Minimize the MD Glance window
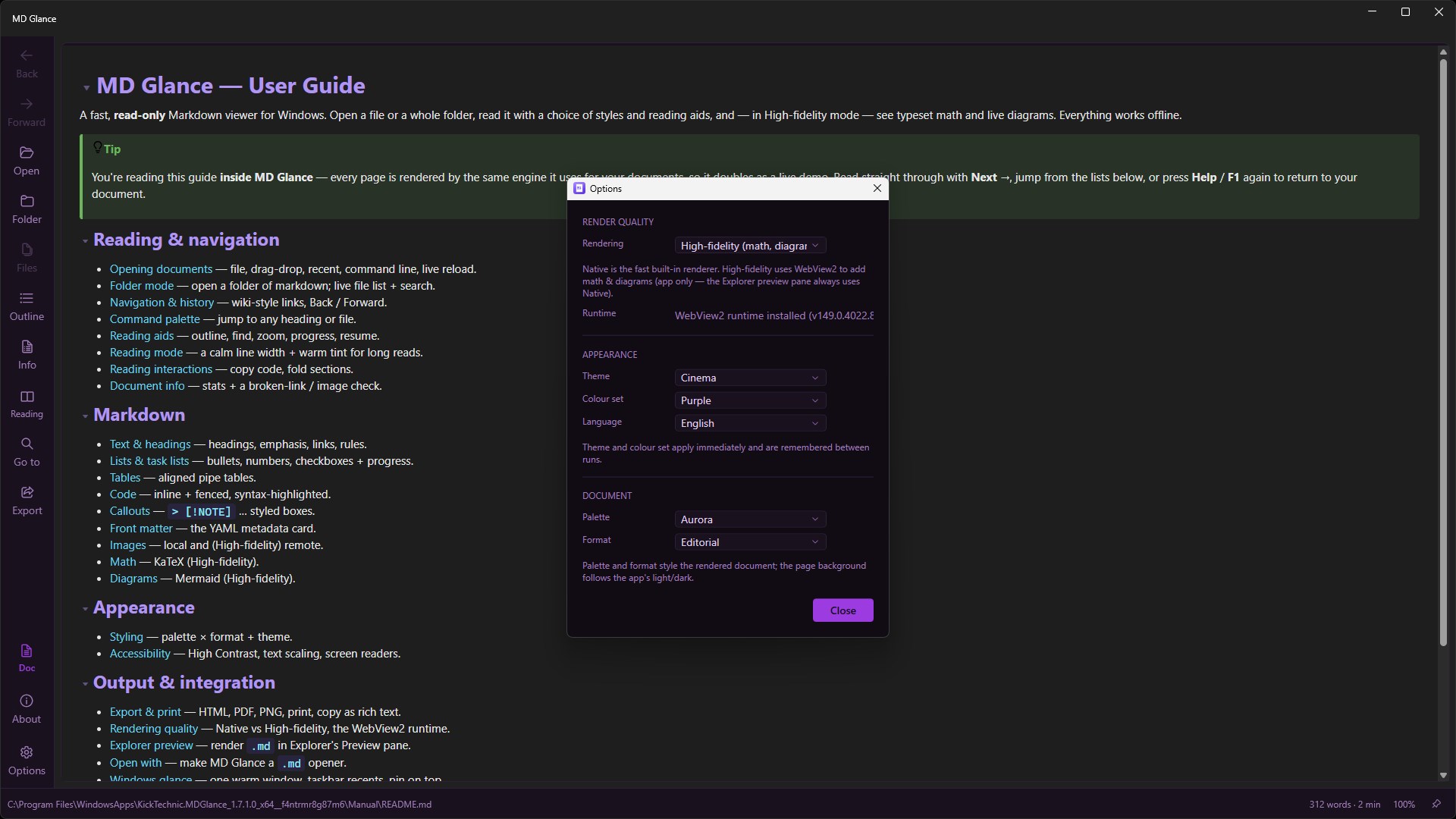1456x819 pixels. (x=1372, y=12)
